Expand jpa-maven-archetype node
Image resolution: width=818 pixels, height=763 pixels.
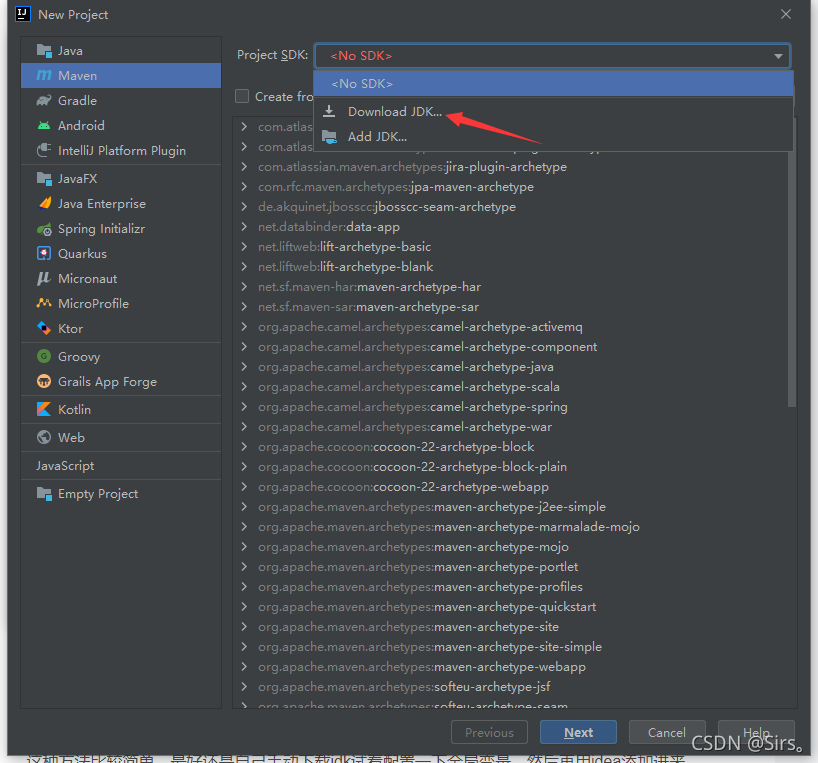tap(244, 187)
